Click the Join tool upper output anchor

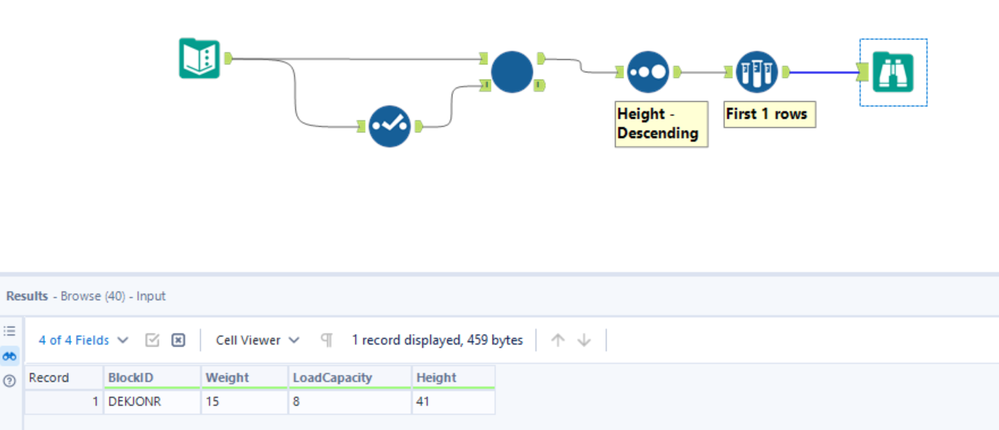[x=541, y=59]
